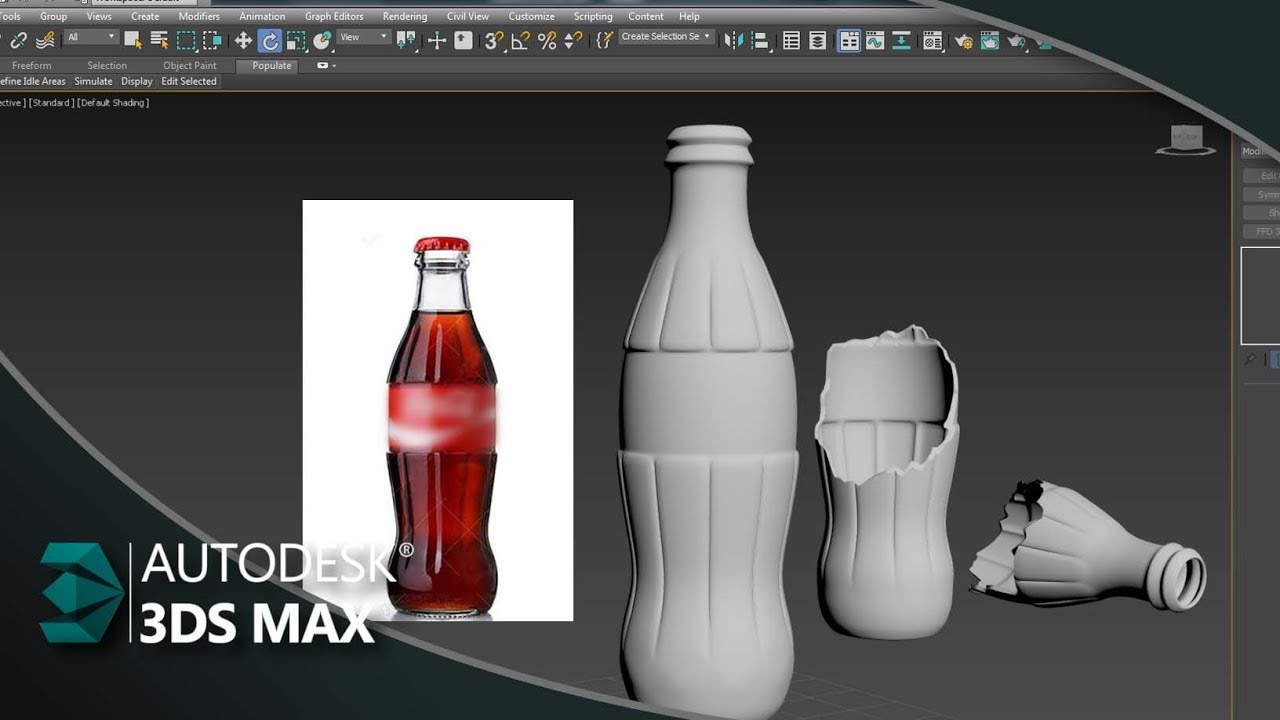
Task: Open the Customize menu
Action: point(531,16)
